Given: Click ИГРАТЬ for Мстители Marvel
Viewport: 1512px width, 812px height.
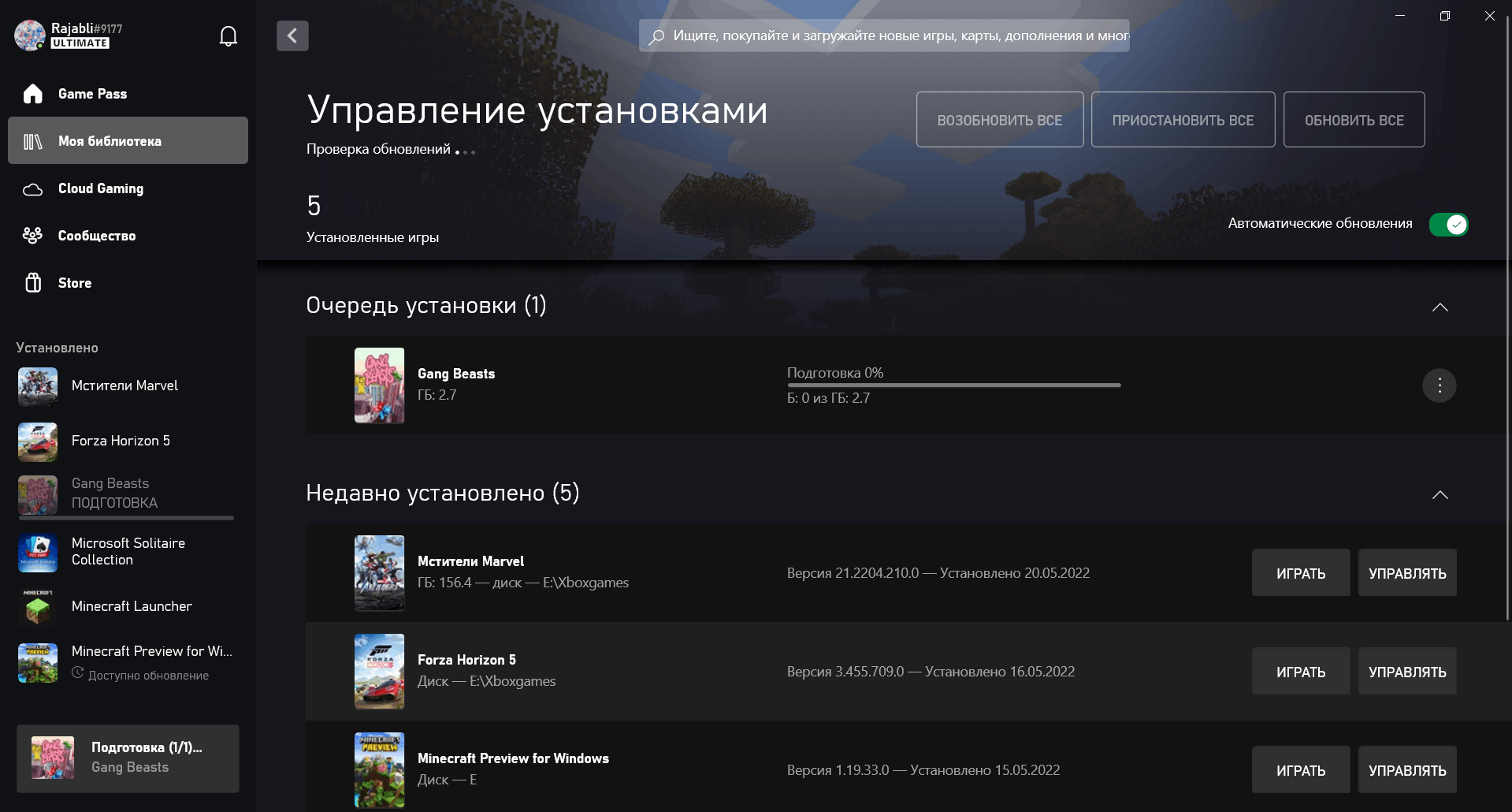Looking at the screenshot, I should 1301,573.
